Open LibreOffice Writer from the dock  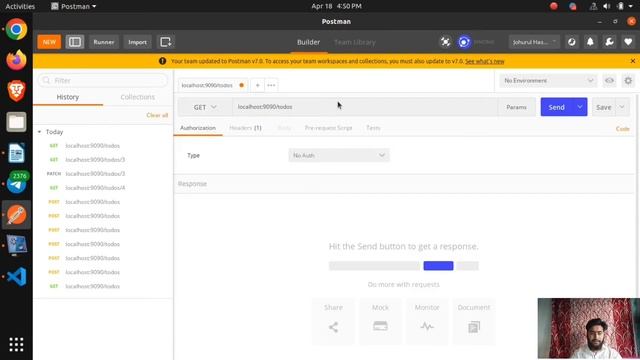point(16,153)
